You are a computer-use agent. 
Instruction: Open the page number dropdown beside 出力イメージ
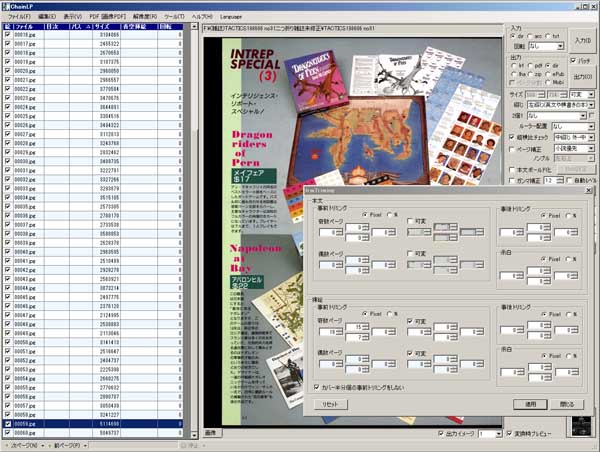pos(490,434)
